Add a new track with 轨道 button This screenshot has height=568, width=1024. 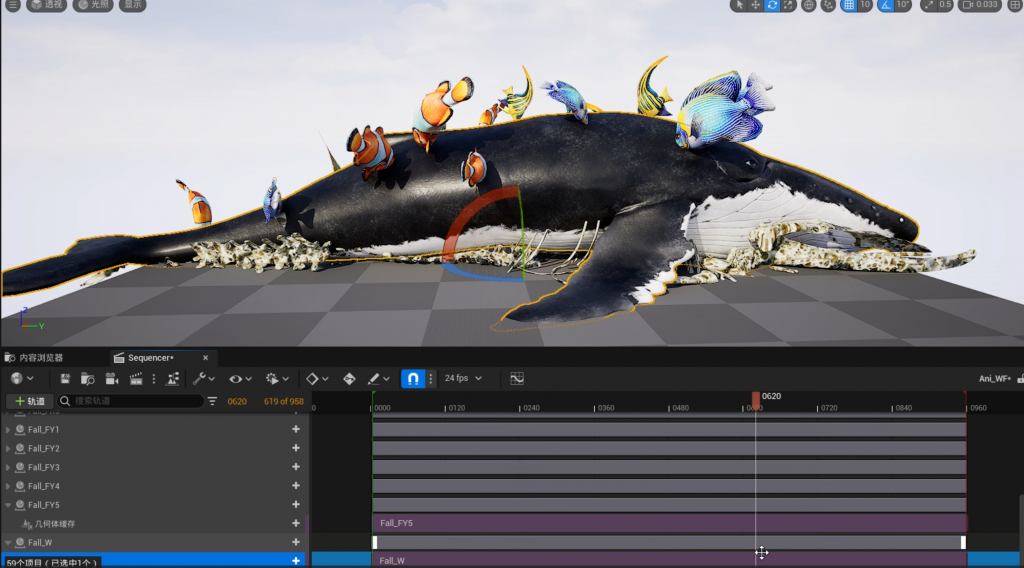[x=30, y=401]
